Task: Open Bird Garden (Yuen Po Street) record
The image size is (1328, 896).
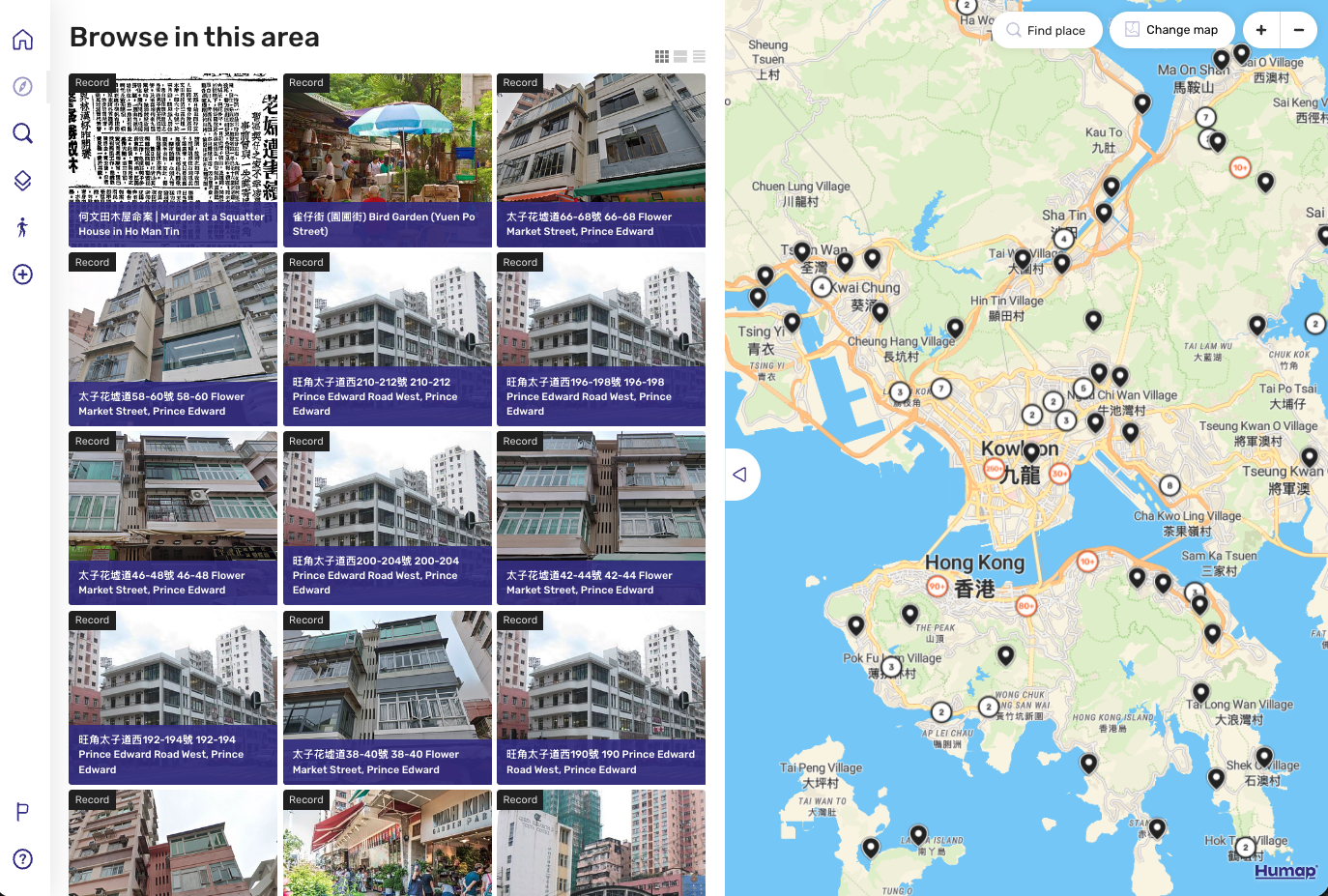Action: tap(388, 160)
